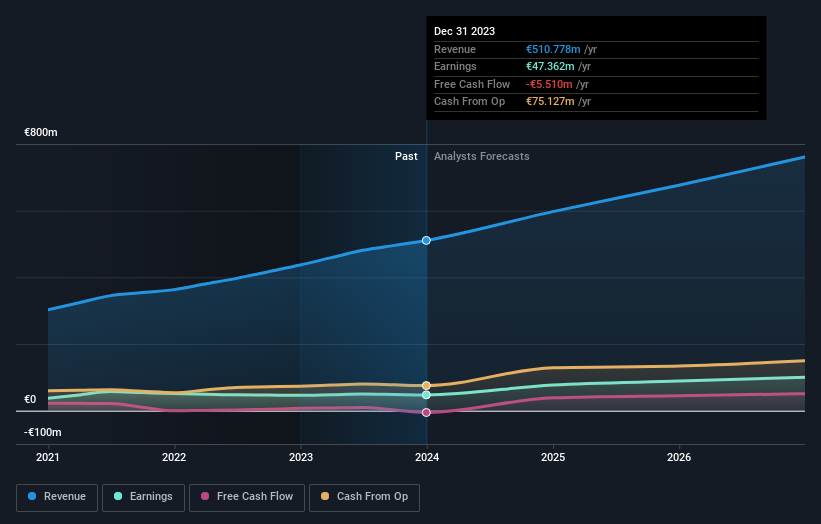Click the 2025 x-axis label
This screenshot has height=524, width=821.
pos(553,458)
